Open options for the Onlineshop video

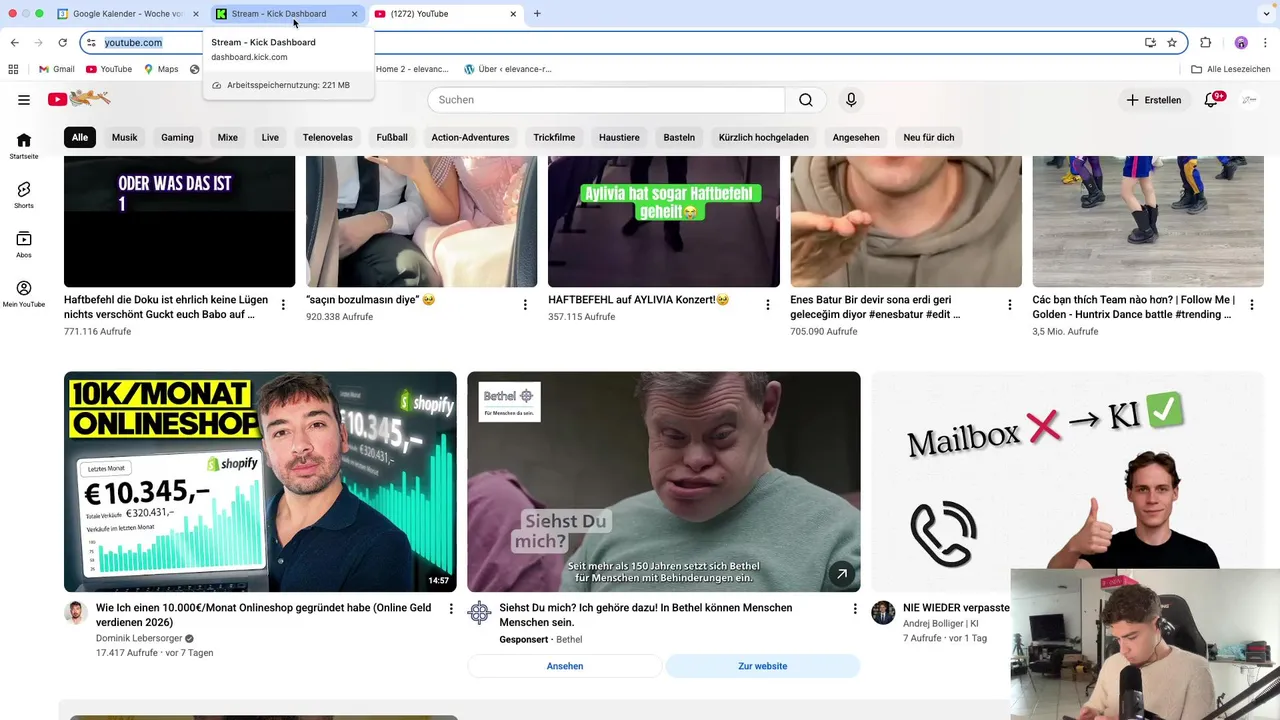click(451, 609)
